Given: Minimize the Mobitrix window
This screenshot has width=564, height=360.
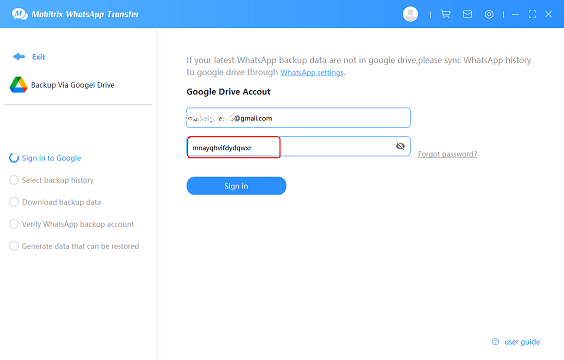Looking at the screenshot, I should tap(515, 14).
